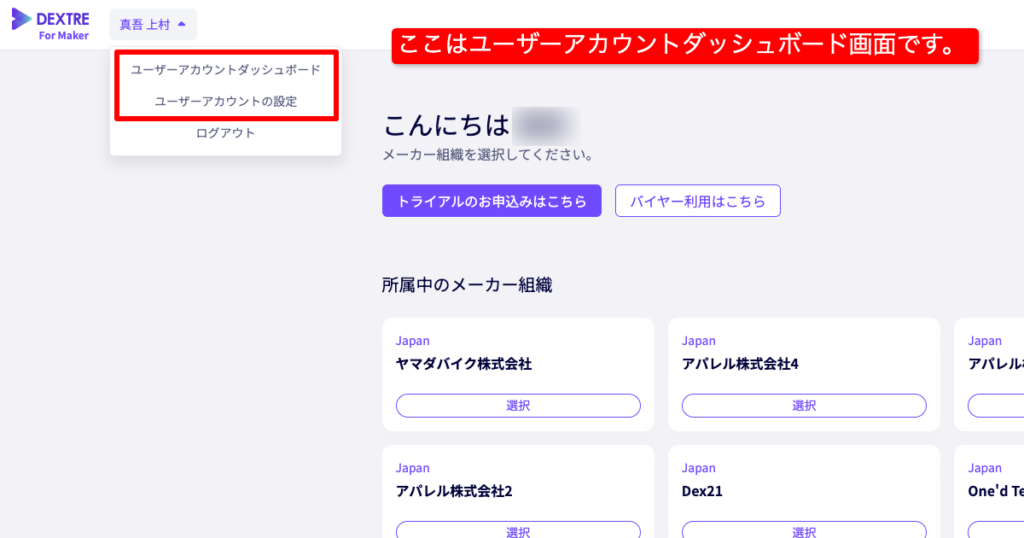Screen dimensions: 1024x538
Task: Click the DEXTRE For Maker logo
Action: point(50,24)
